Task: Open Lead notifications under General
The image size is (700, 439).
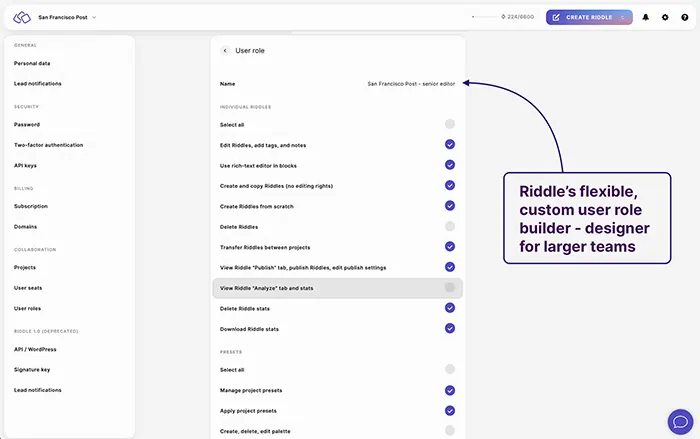Action: point(38,84)
